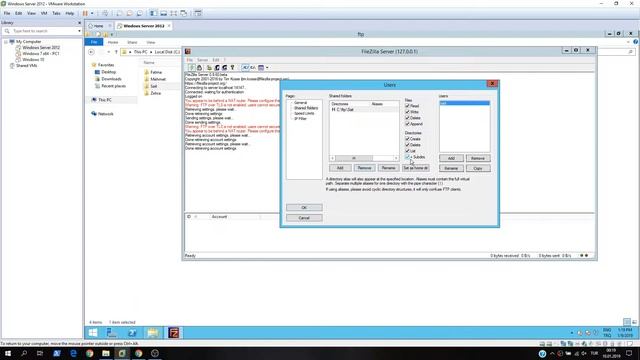Toggle the Directories List checkbox
The width and height of the screenshot is (640, 360).
[x=407, y=151]
